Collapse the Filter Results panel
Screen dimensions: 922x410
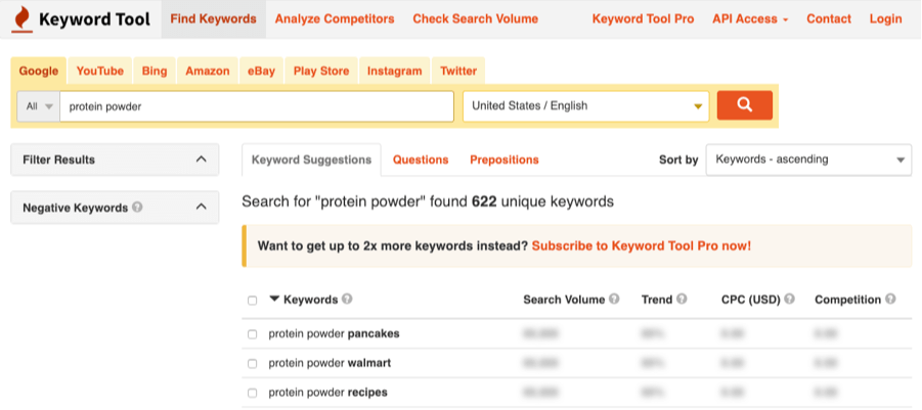coord(201,159)
